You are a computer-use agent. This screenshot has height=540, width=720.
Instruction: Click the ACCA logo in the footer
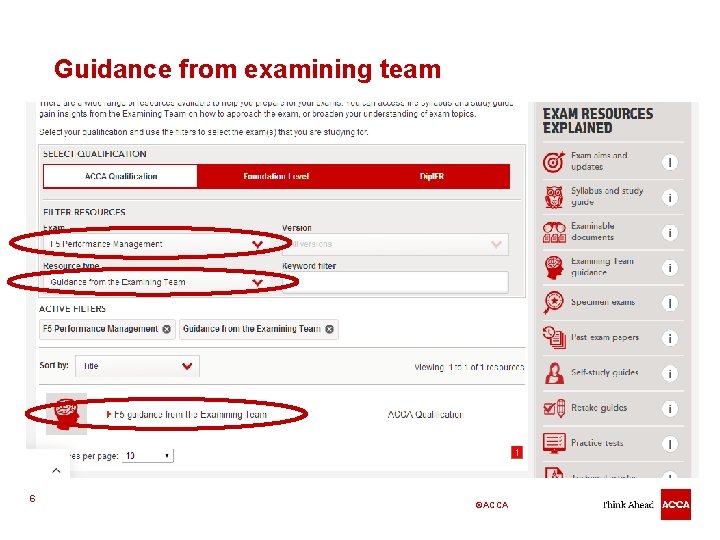[x=675, y=505]
